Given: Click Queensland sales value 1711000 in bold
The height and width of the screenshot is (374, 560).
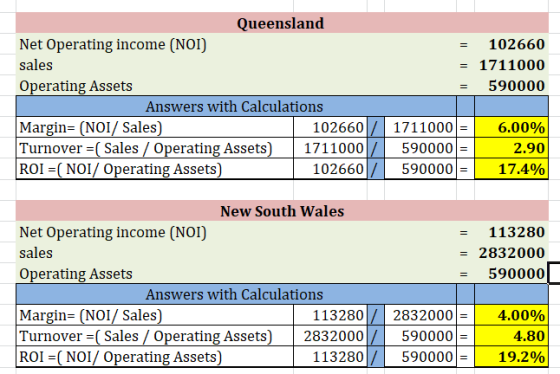Looking at the screenshot, I should [x=512, y=65].
